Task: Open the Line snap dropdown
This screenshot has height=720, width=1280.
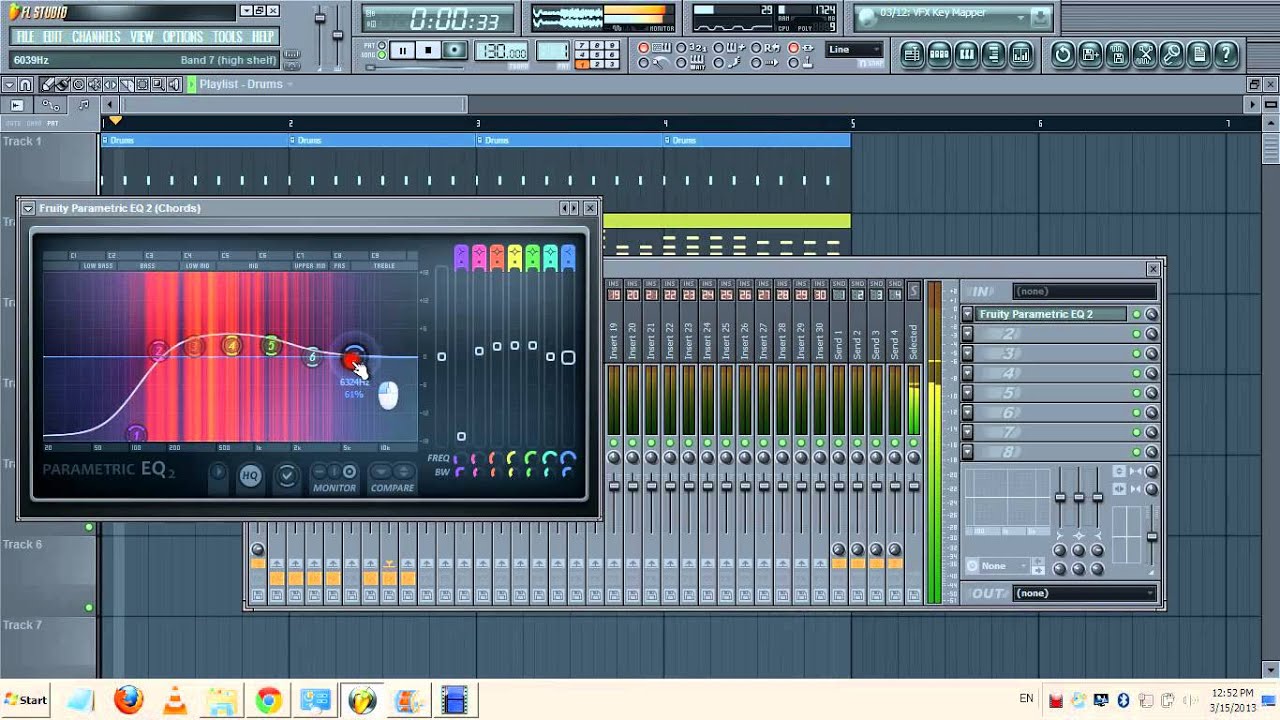Action: (854, 49)
